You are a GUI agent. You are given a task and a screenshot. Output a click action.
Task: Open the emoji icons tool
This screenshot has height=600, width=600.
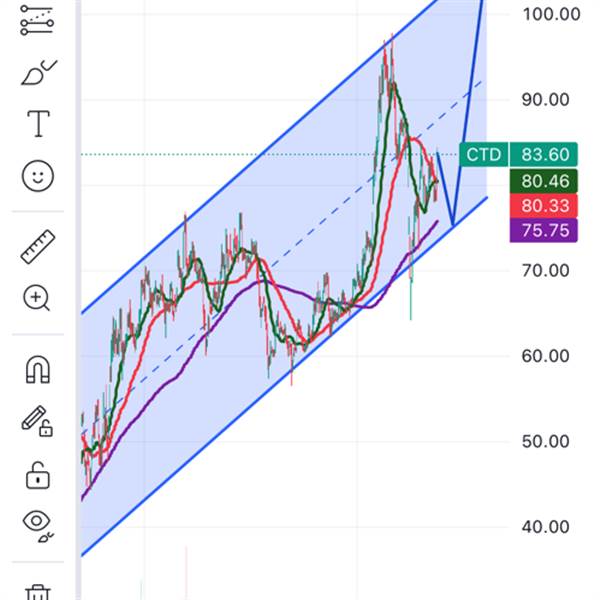pos(38,176)
